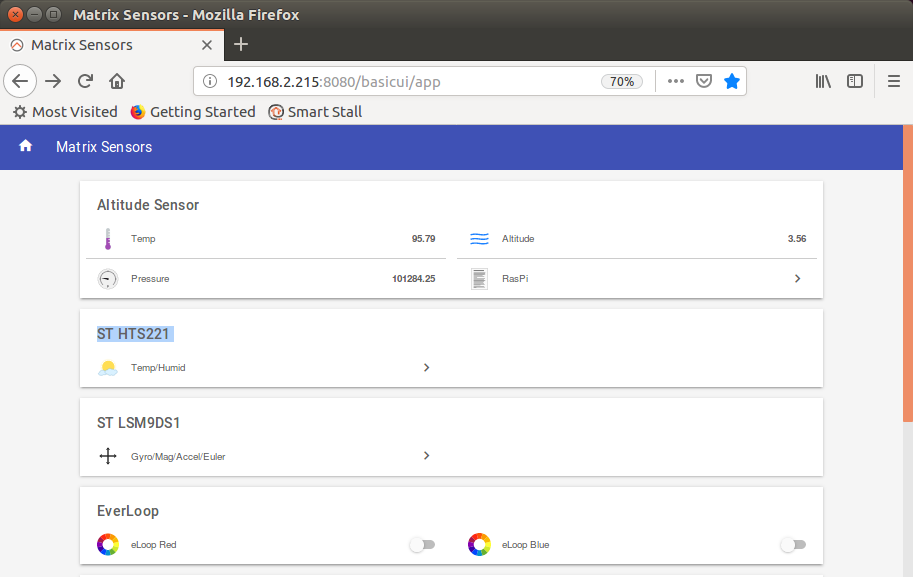The width and height of the screenshot is (913, 577).
Task: Click the crosshair Gyro/Mag/Accel/Euler icon
Action: click(x=108, y=456)
